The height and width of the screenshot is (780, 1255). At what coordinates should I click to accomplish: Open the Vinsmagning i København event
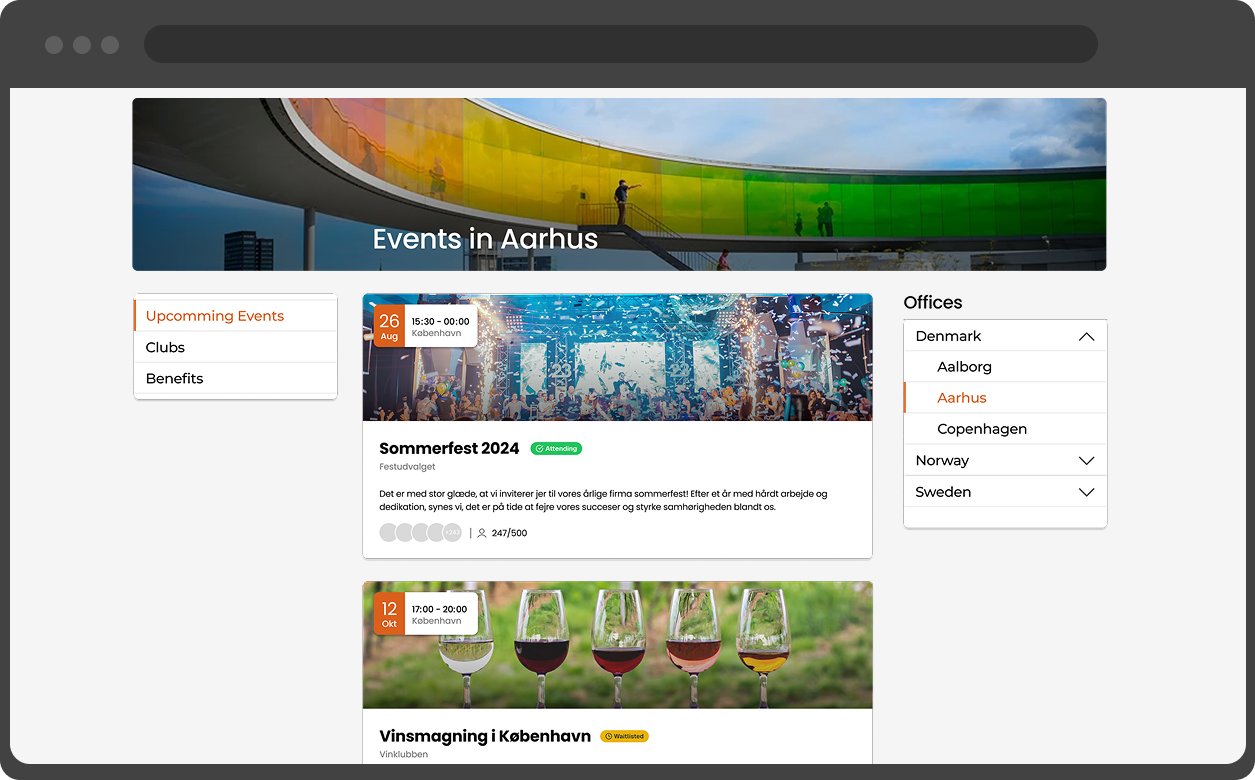(x=485, y=736)
